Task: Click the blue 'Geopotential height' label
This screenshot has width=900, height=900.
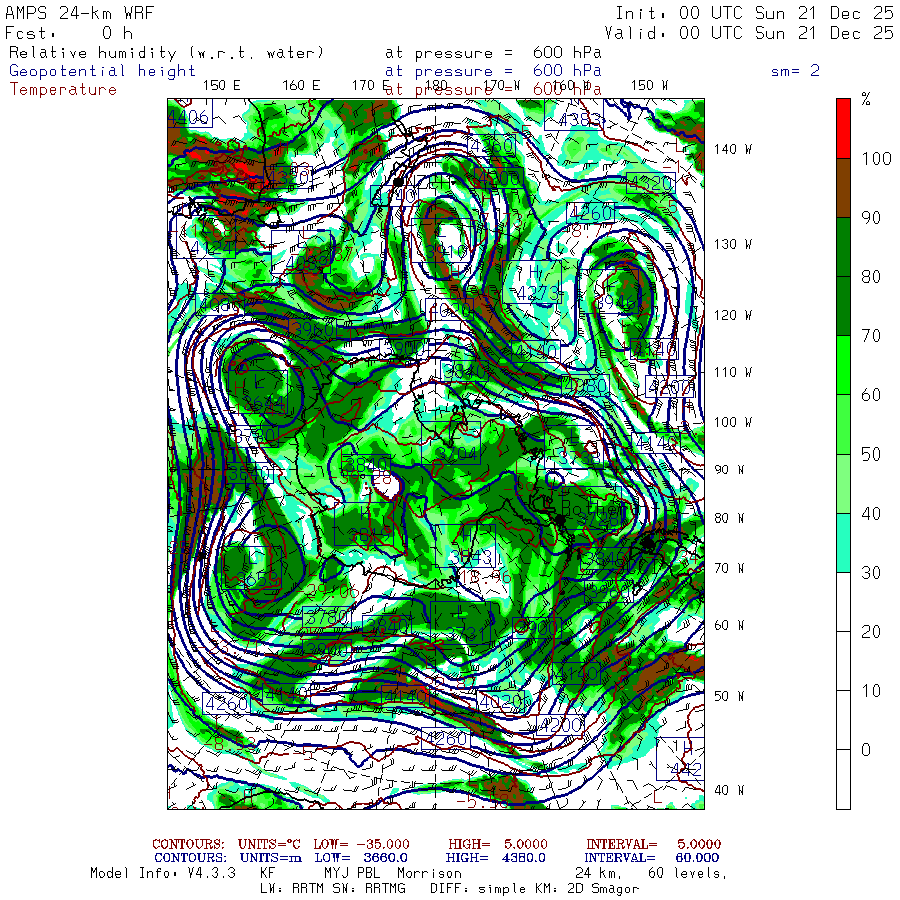Action: click(102, 71)
